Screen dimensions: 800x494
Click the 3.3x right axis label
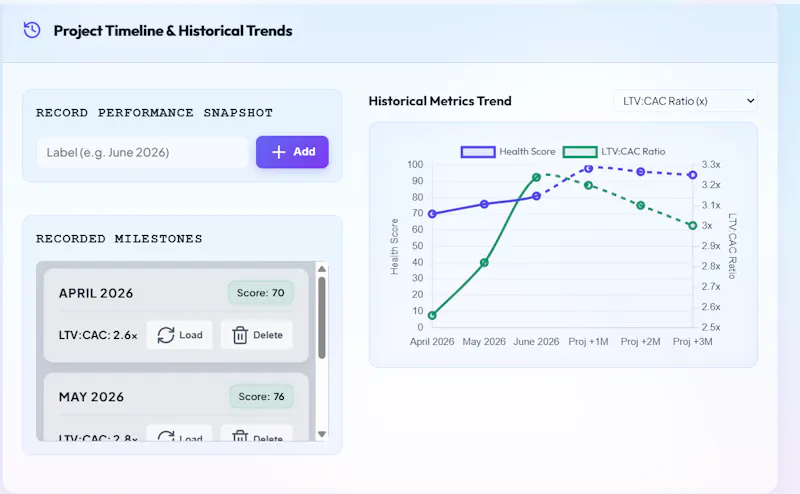(x=711, y=164)
